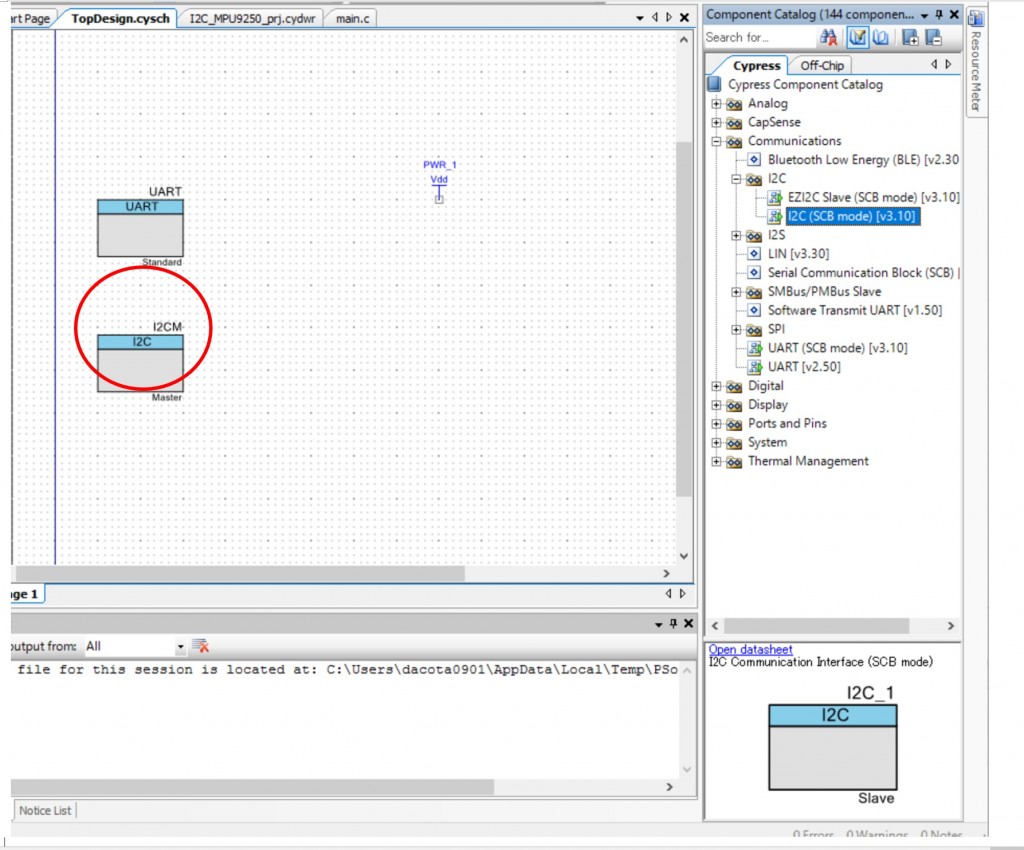The image size is (1024, 850).
Task: Collapse all catalog nodes icon
Action: pyautogui.click(x=934, y=38)
